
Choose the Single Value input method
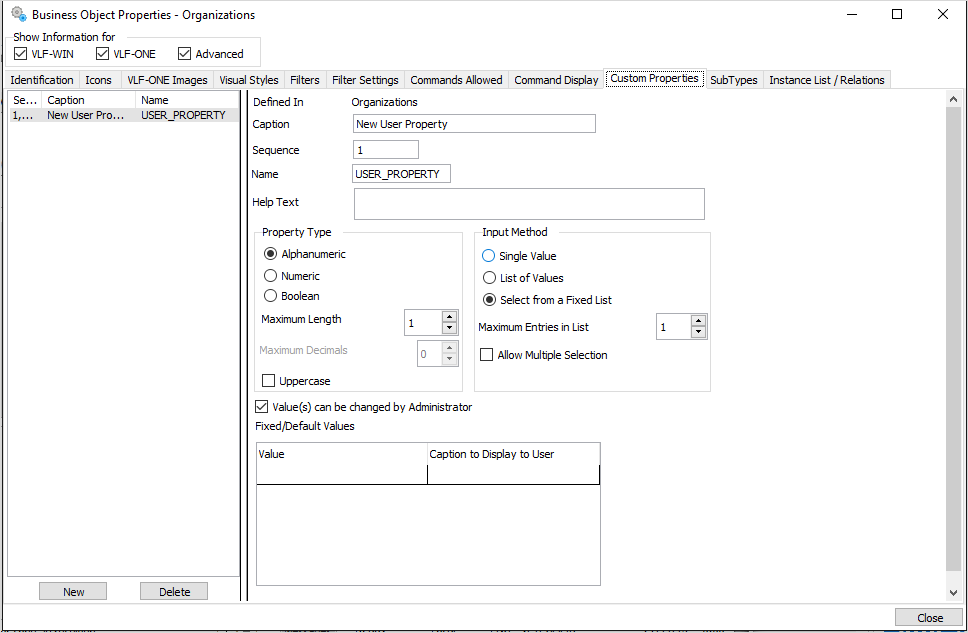488,256
